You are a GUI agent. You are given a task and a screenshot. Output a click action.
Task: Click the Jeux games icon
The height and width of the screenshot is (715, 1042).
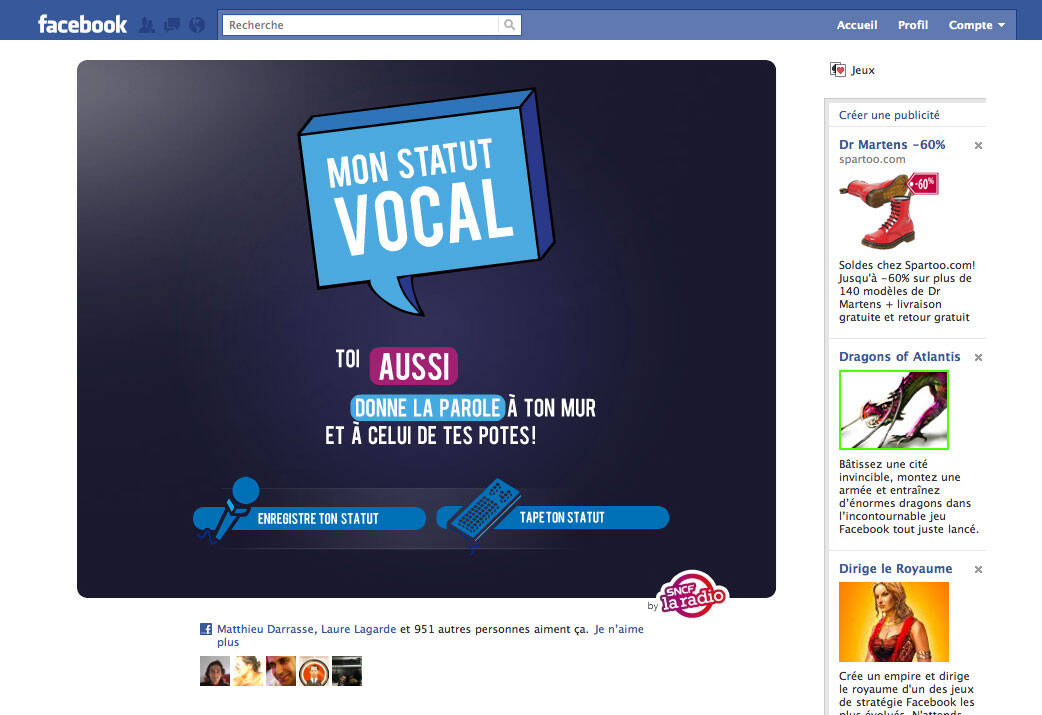pyautogui.click(x=837, y=70)
